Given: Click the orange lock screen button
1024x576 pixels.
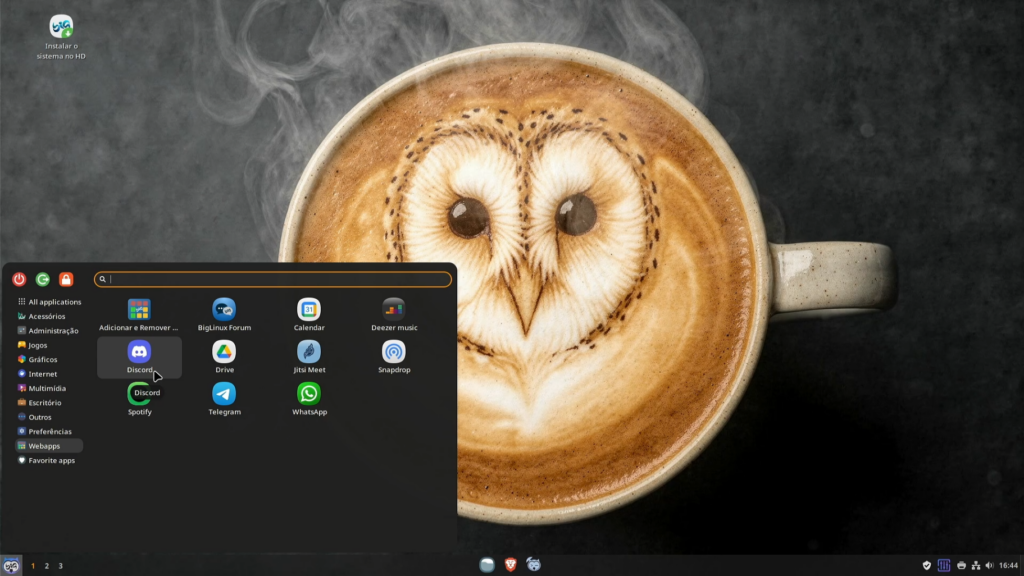Looking at the screenshot, I should click(x=66, y=280).
